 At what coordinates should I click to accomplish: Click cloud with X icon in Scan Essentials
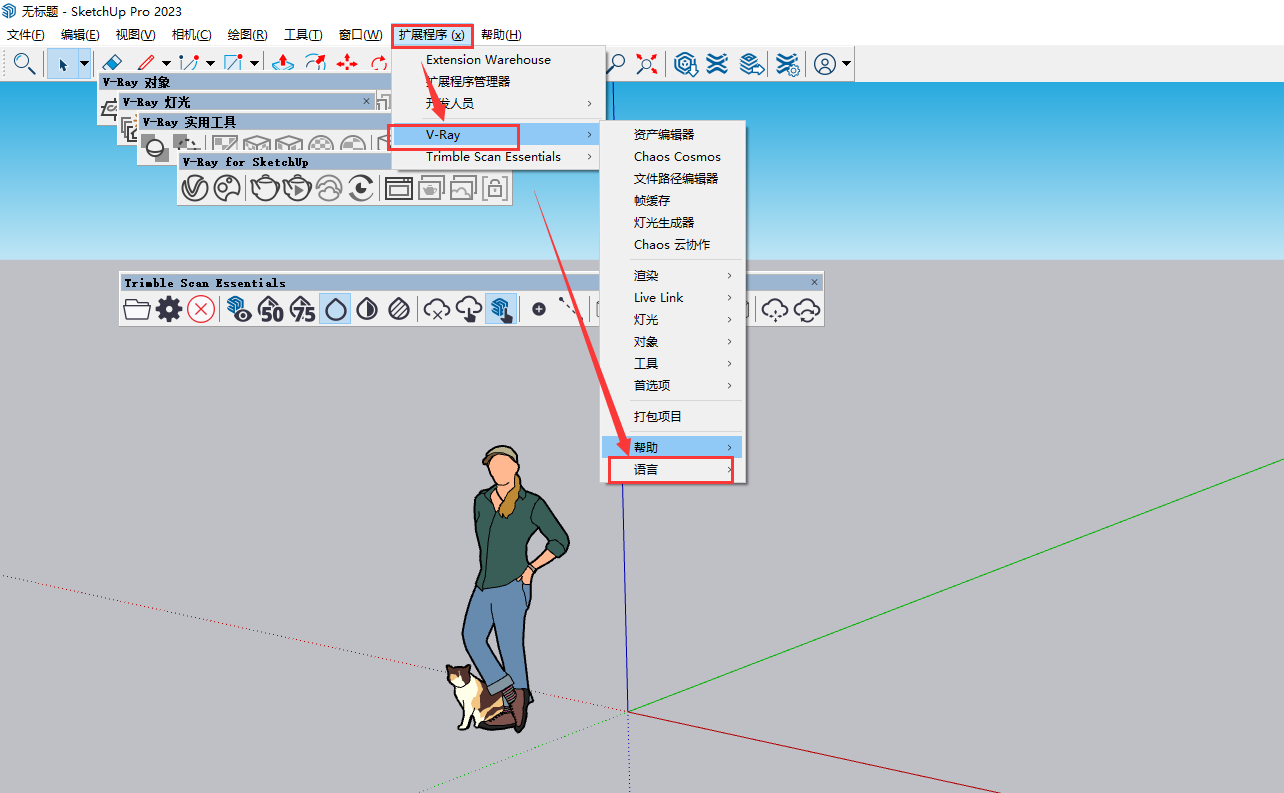pos(437,309)
